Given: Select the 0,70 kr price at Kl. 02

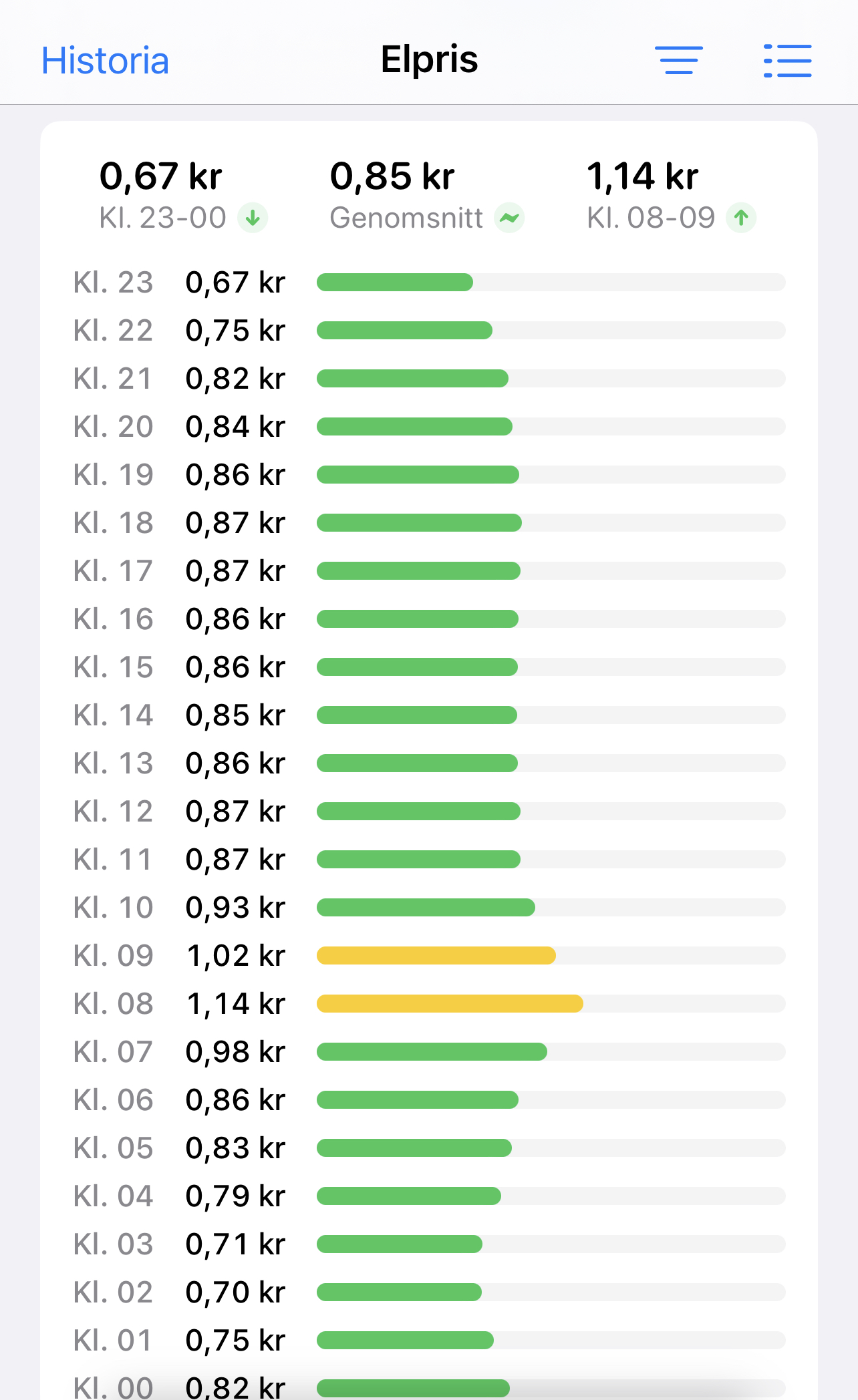Looking at the screenshot, I should tap(235, 1292).
